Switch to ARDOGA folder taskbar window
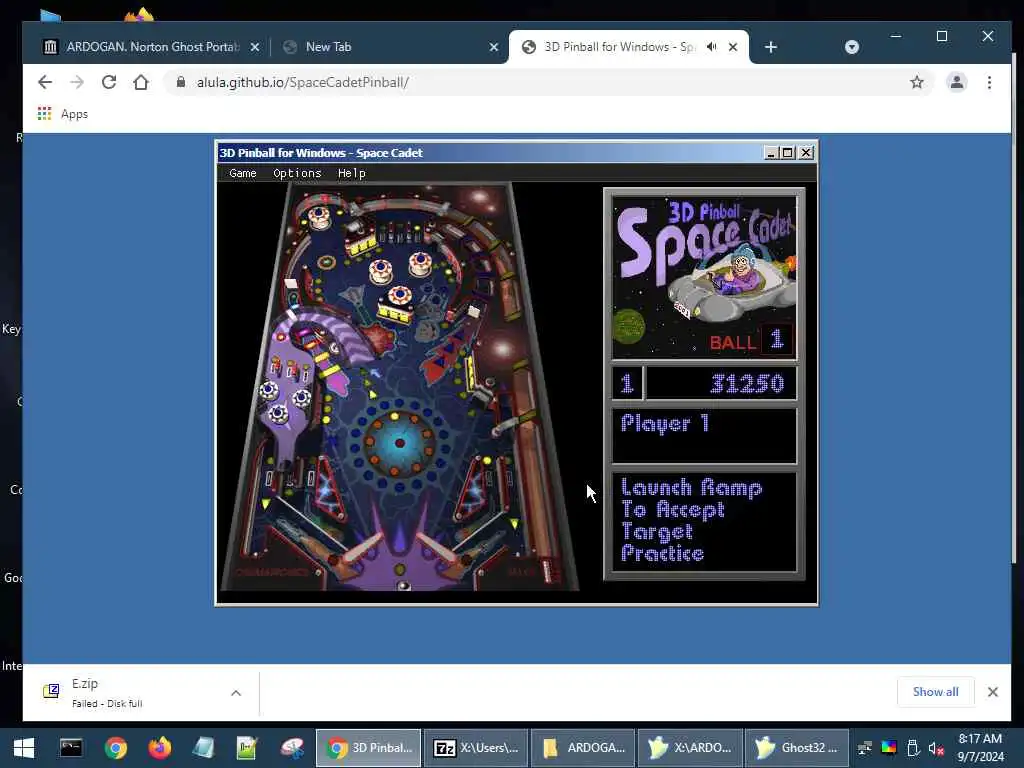The width and height of the screenshot is (1024, 768). pos(583,748)
